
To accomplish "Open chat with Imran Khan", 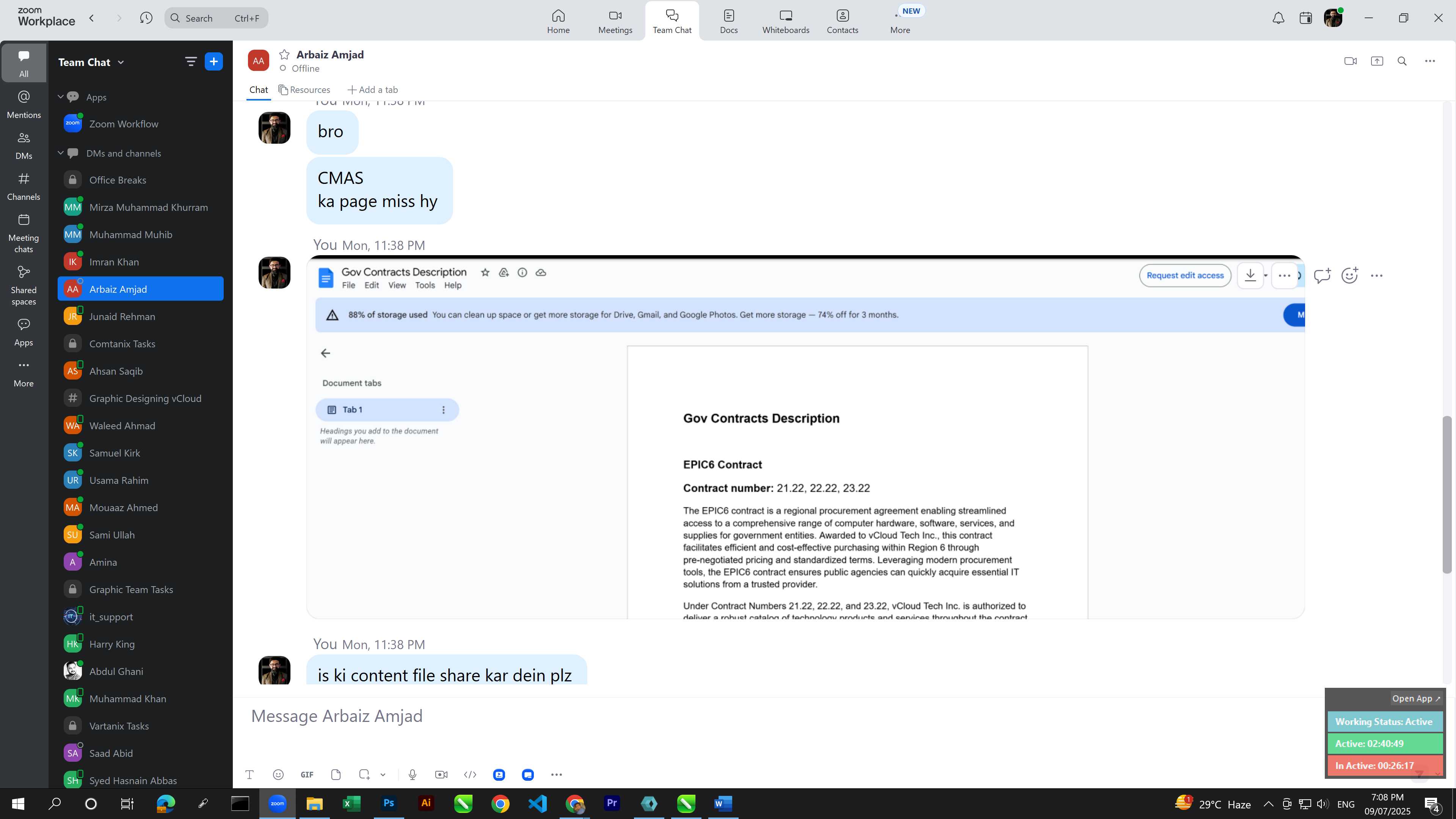I will [140, 262].
